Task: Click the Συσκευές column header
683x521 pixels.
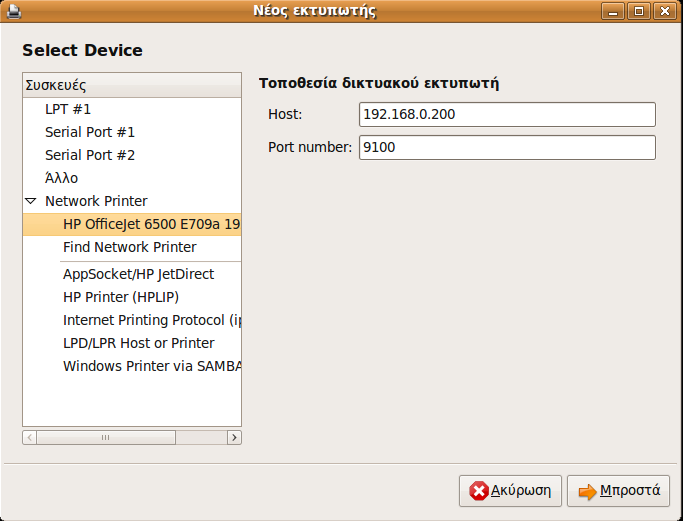Action: [132, 85]
